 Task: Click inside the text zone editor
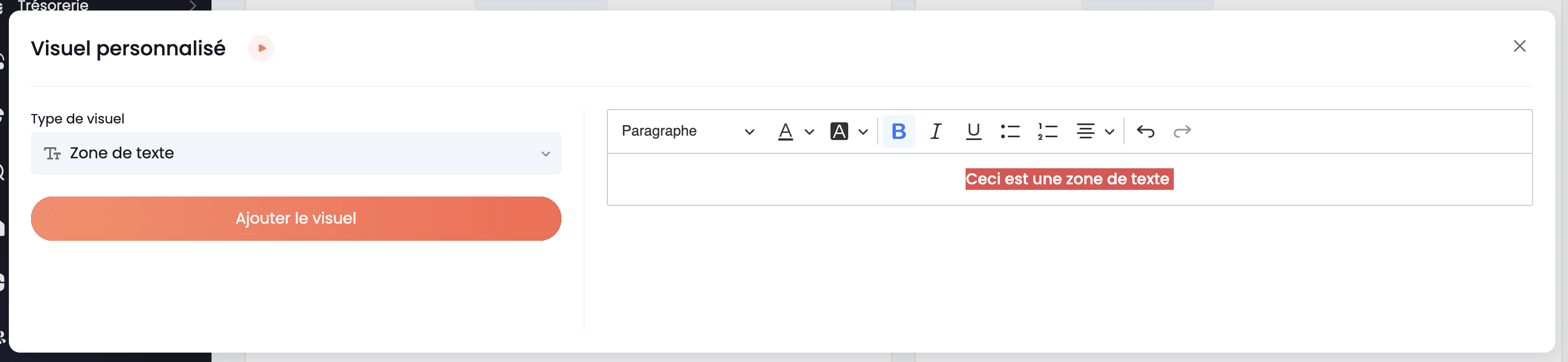(1070, 179)
